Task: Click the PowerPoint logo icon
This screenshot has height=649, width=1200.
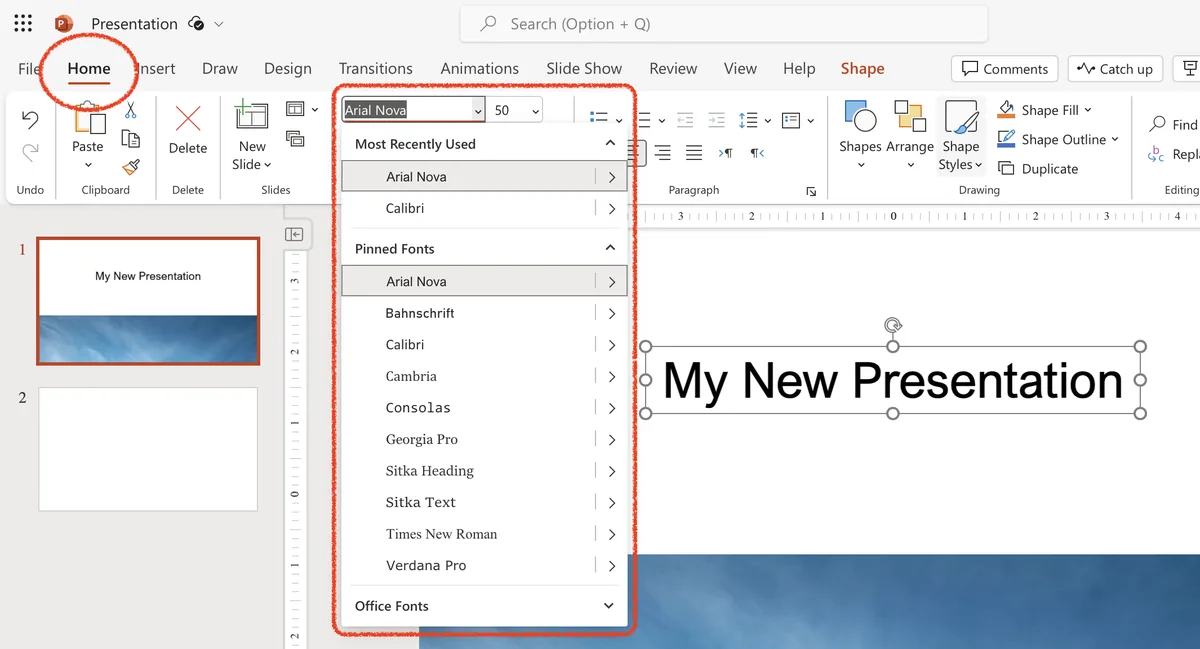Action: click(x=64, y=23)
